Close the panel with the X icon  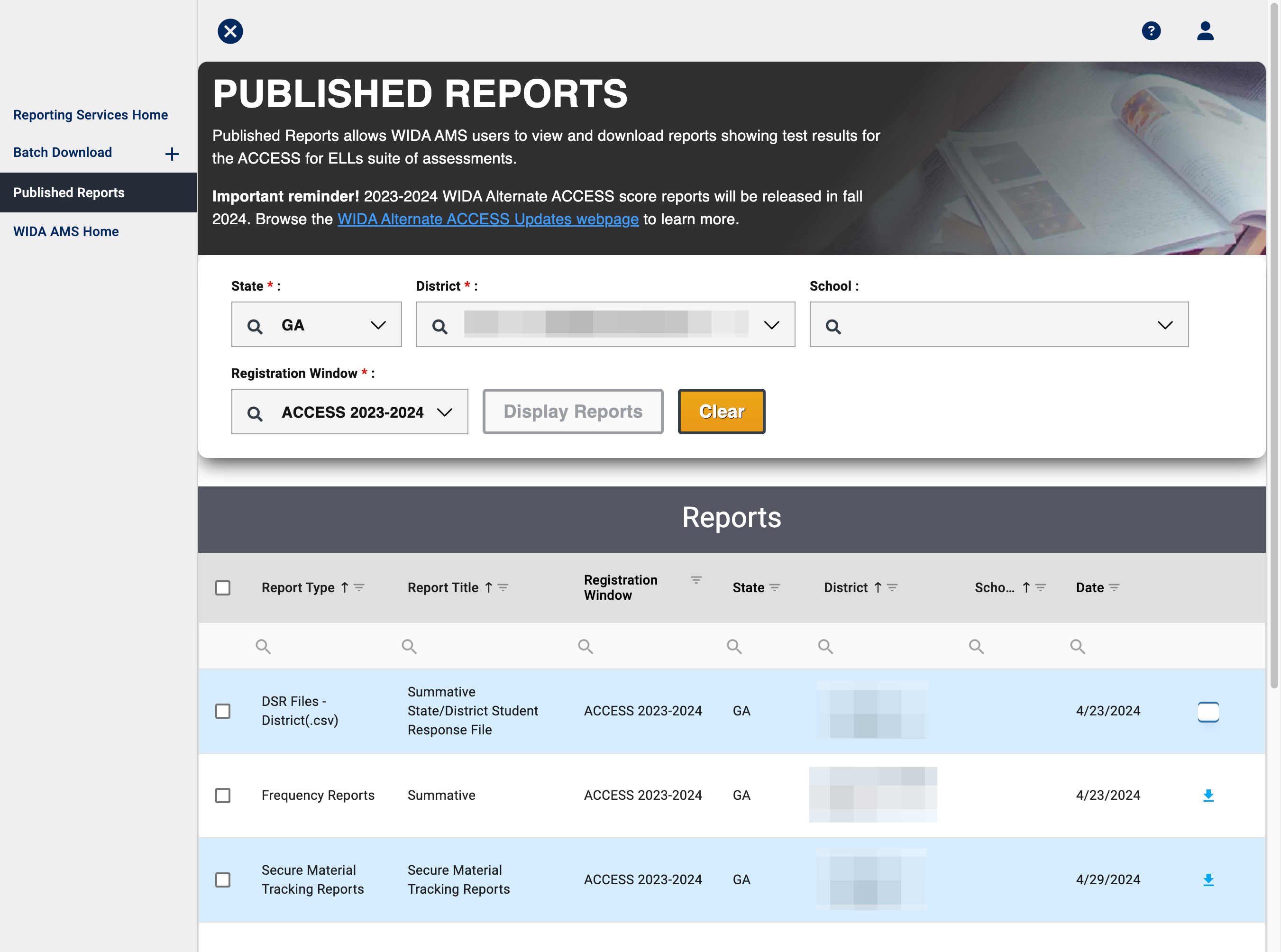230,31
